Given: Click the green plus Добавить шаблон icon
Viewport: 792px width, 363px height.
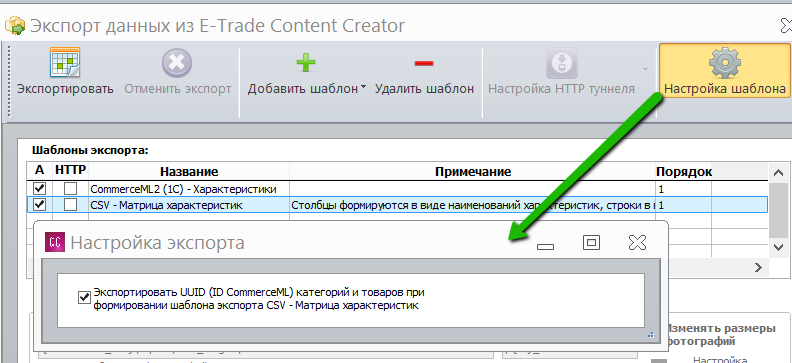Looking at the screenshot, I should pyautogui.click(x=306, y=63).
